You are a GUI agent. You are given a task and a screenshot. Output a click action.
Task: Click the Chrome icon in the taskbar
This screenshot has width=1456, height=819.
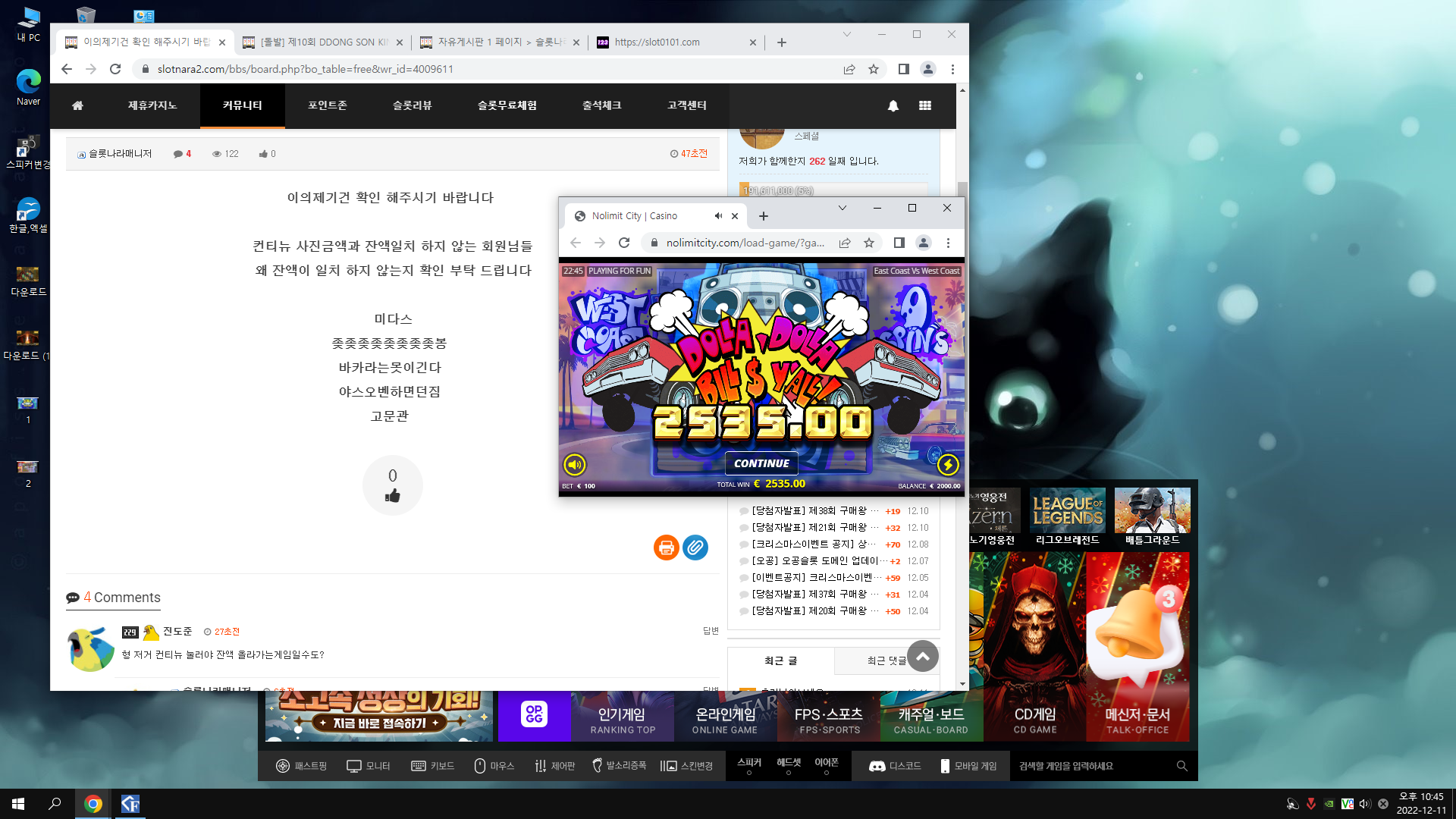tap(93, 804)
